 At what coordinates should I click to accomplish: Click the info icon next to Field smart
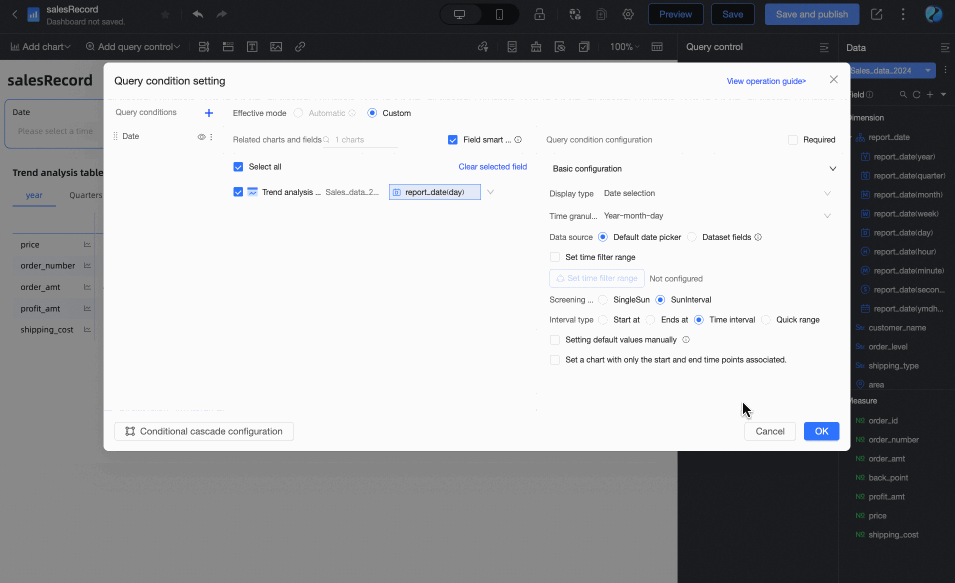click(518, 140)
